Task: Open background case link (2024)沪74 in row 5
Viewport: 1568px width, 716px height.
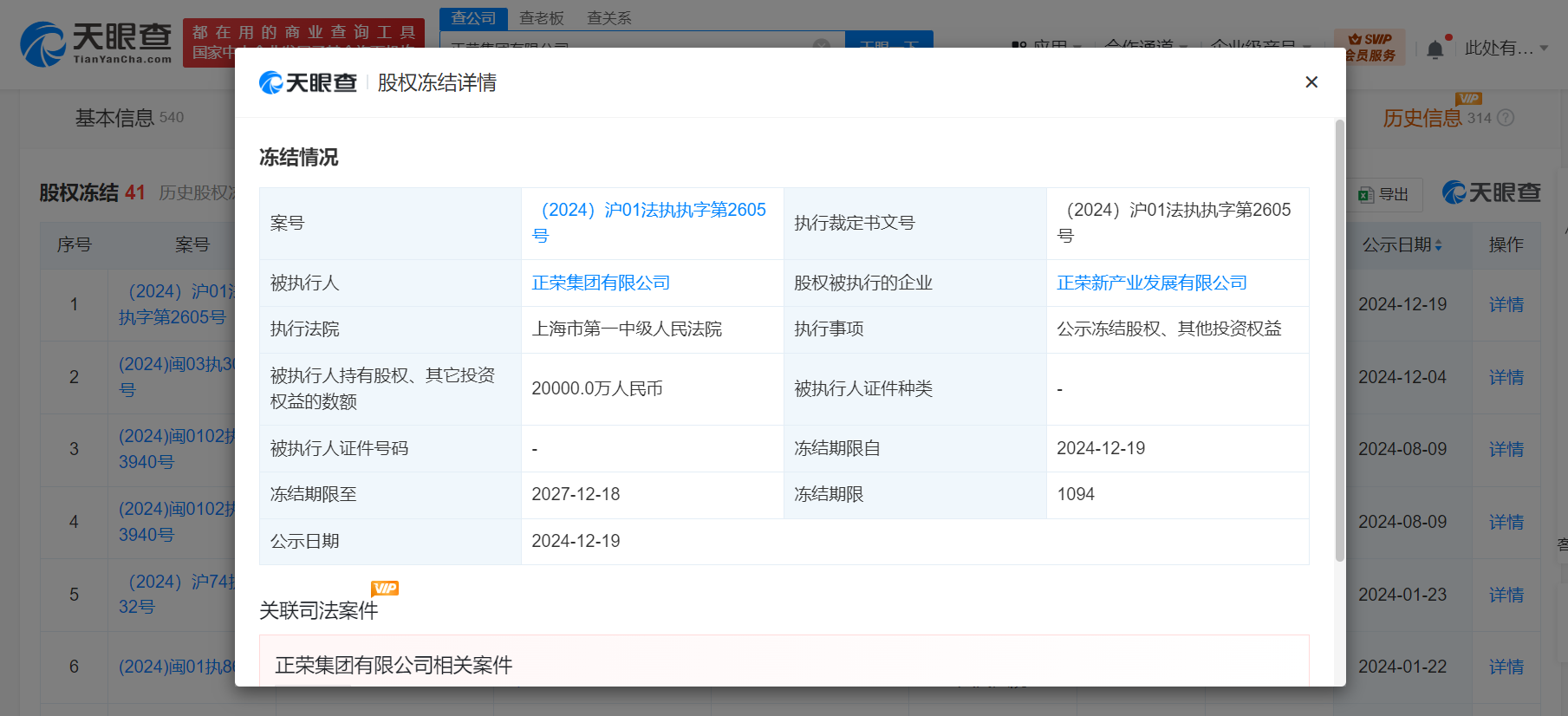Action: click(x=177, y=594)
